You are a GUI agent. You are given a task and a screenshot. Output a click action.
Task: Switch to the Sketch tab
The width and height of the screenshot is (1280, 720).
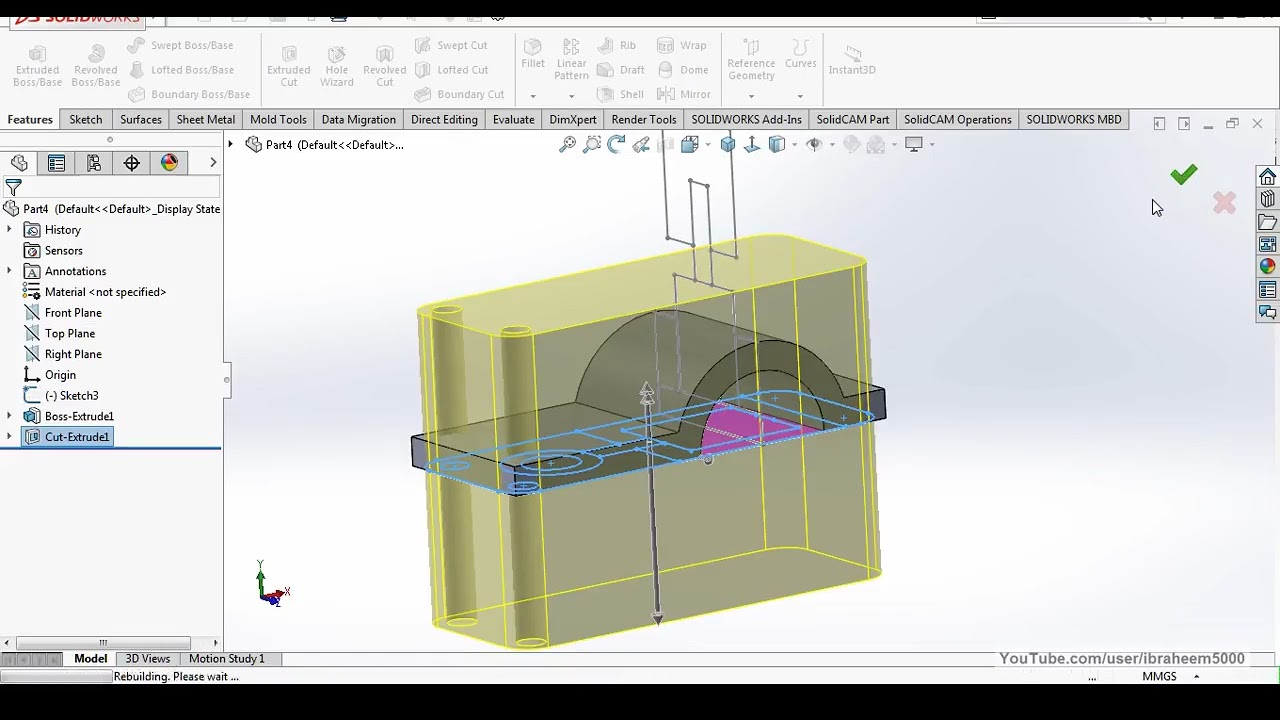[x=86, y=120]
